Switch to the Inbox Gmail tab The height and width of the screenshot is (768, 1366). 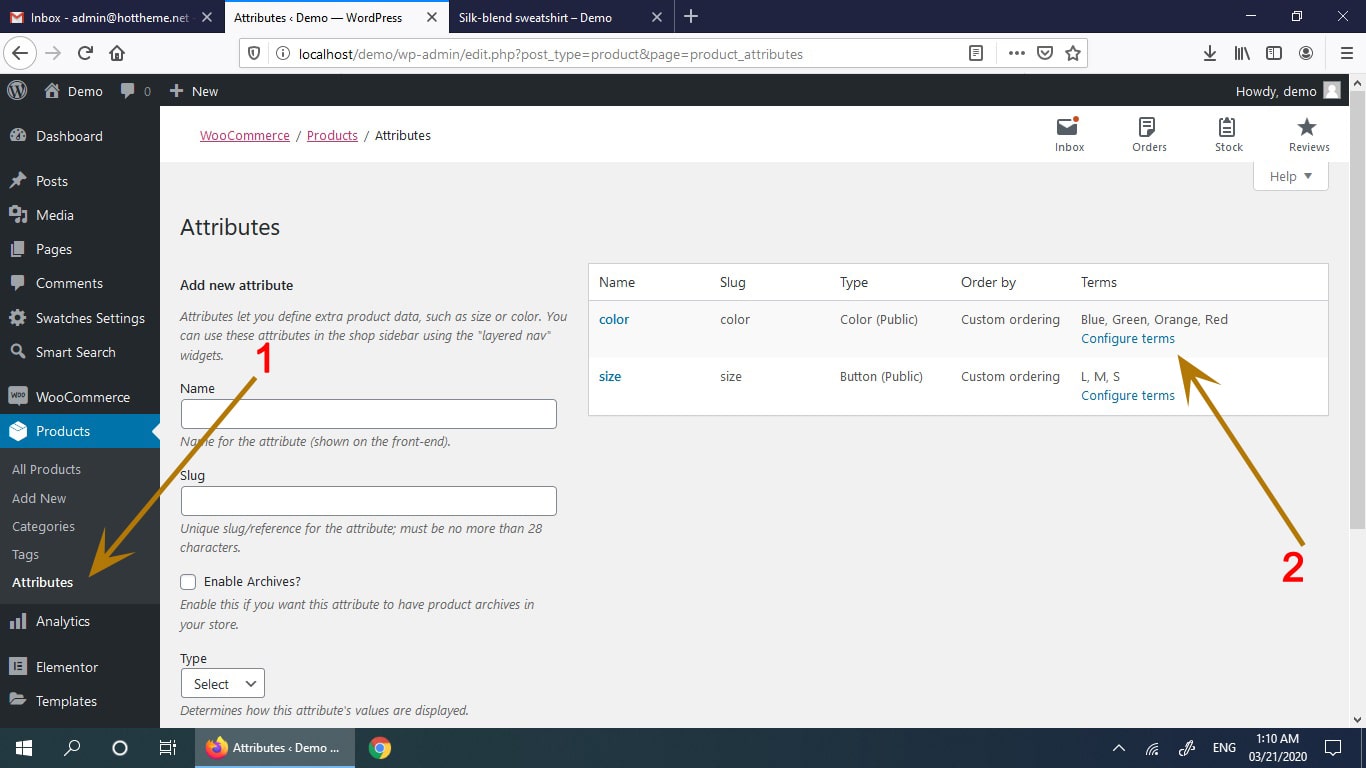point(110,17)
